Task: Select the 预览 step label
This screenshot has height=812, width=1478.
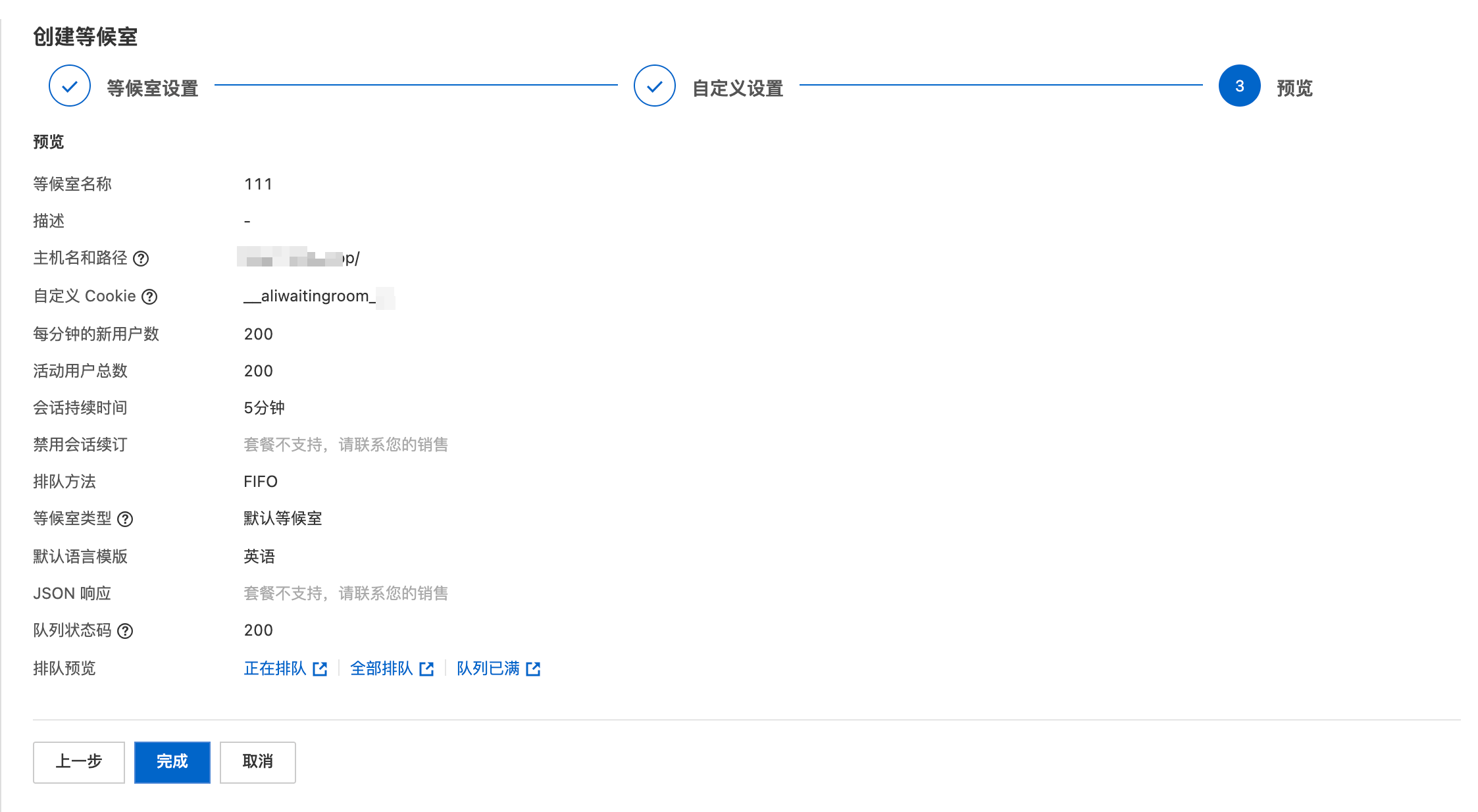Action: tap(1294, 88)
